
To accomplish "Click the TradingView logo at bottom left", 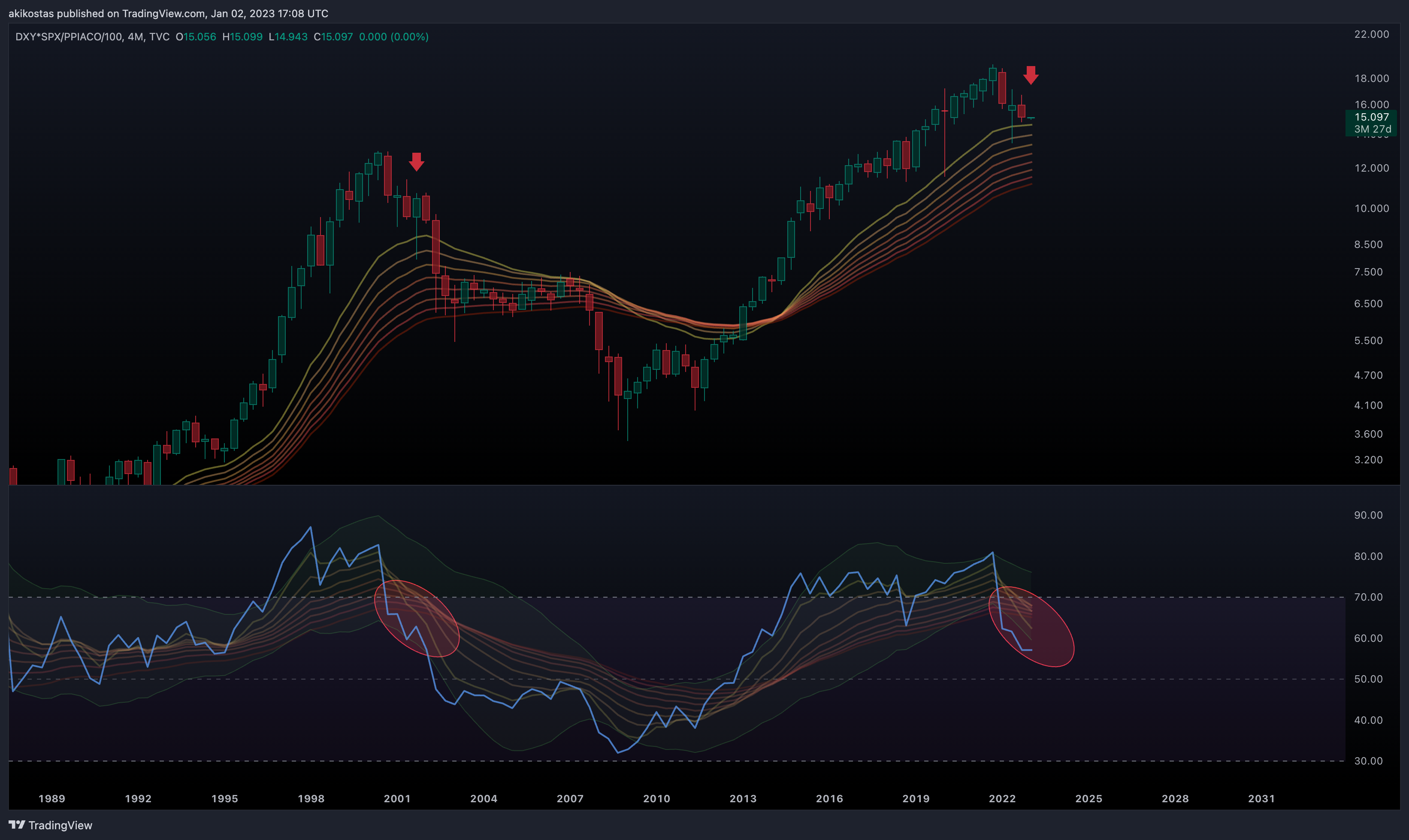I will pos(50,825).
